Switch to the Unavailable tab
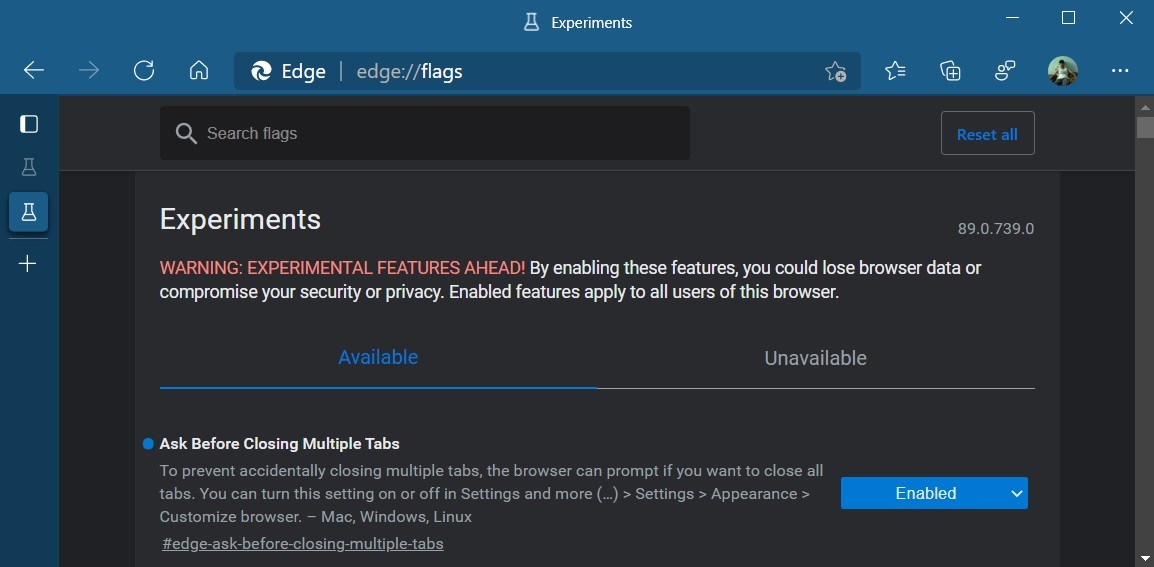This screenshot has width=1154, height=567. [x=815, y=358]
